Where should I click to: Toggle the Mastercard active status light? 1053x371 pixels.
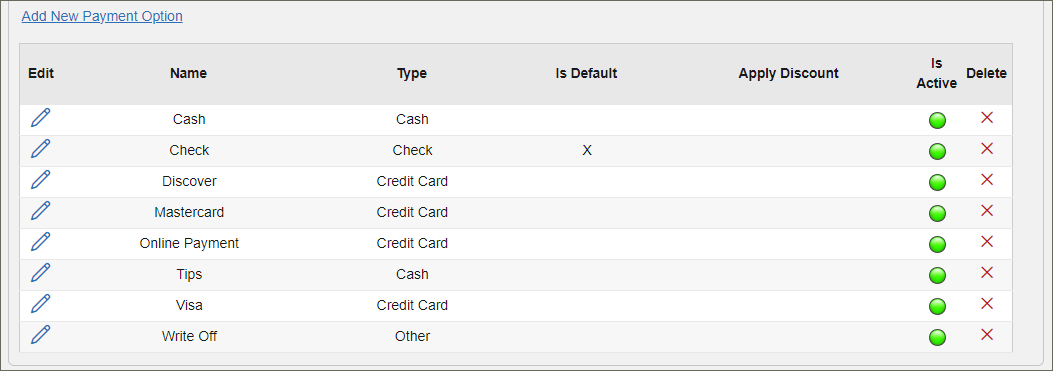tap(937, 213)
